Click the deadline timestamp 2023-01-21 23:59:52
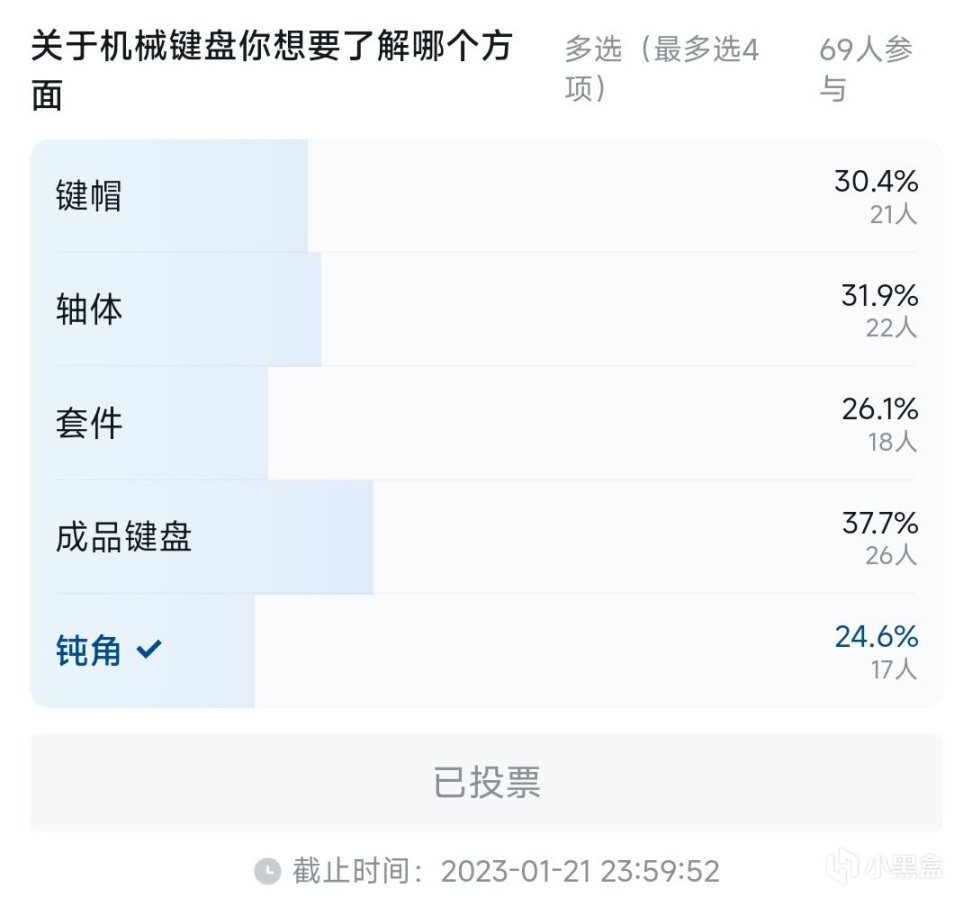Screen dimensions: 972x906 click(580, 871)
